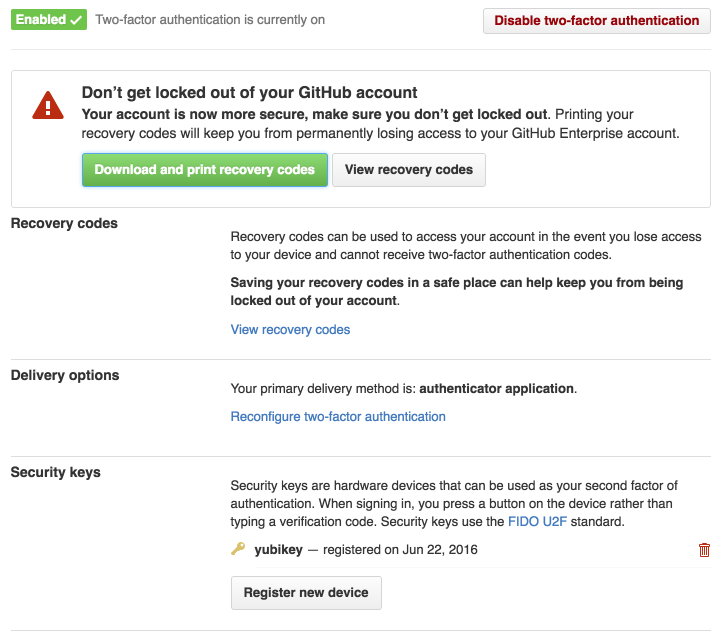Click the Delivery options section heading
Screen dimensions: 723x641
65,375
